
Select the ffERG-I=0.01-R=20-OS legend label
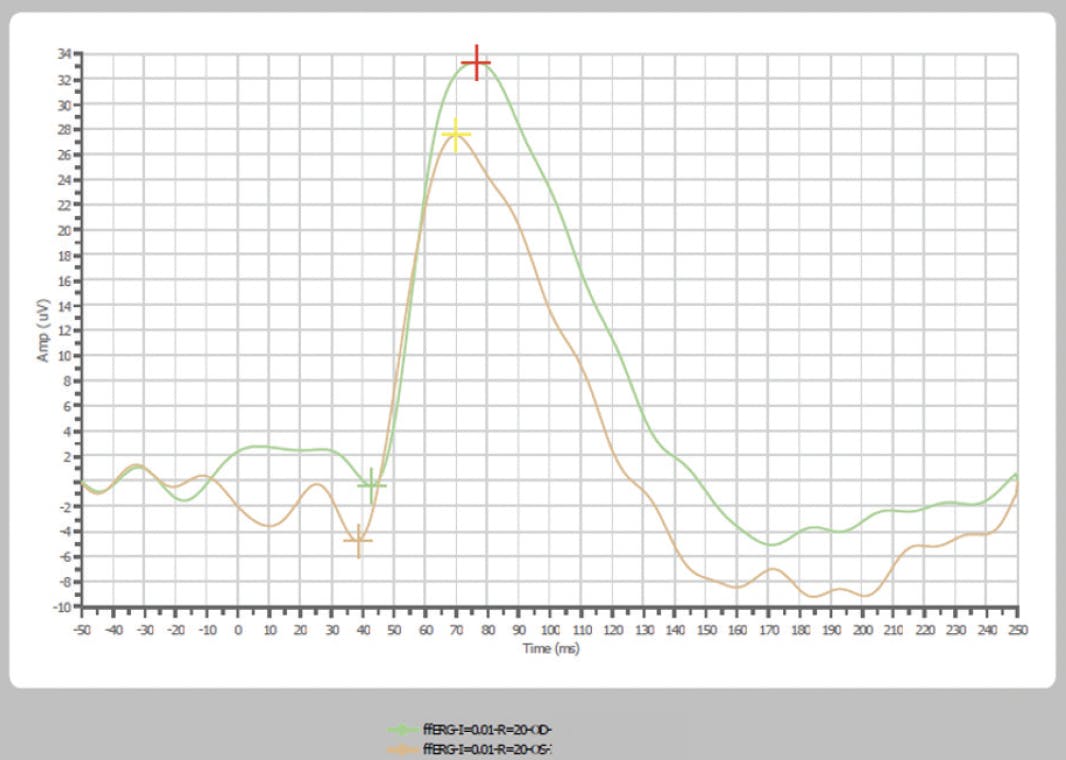(488, 748)
